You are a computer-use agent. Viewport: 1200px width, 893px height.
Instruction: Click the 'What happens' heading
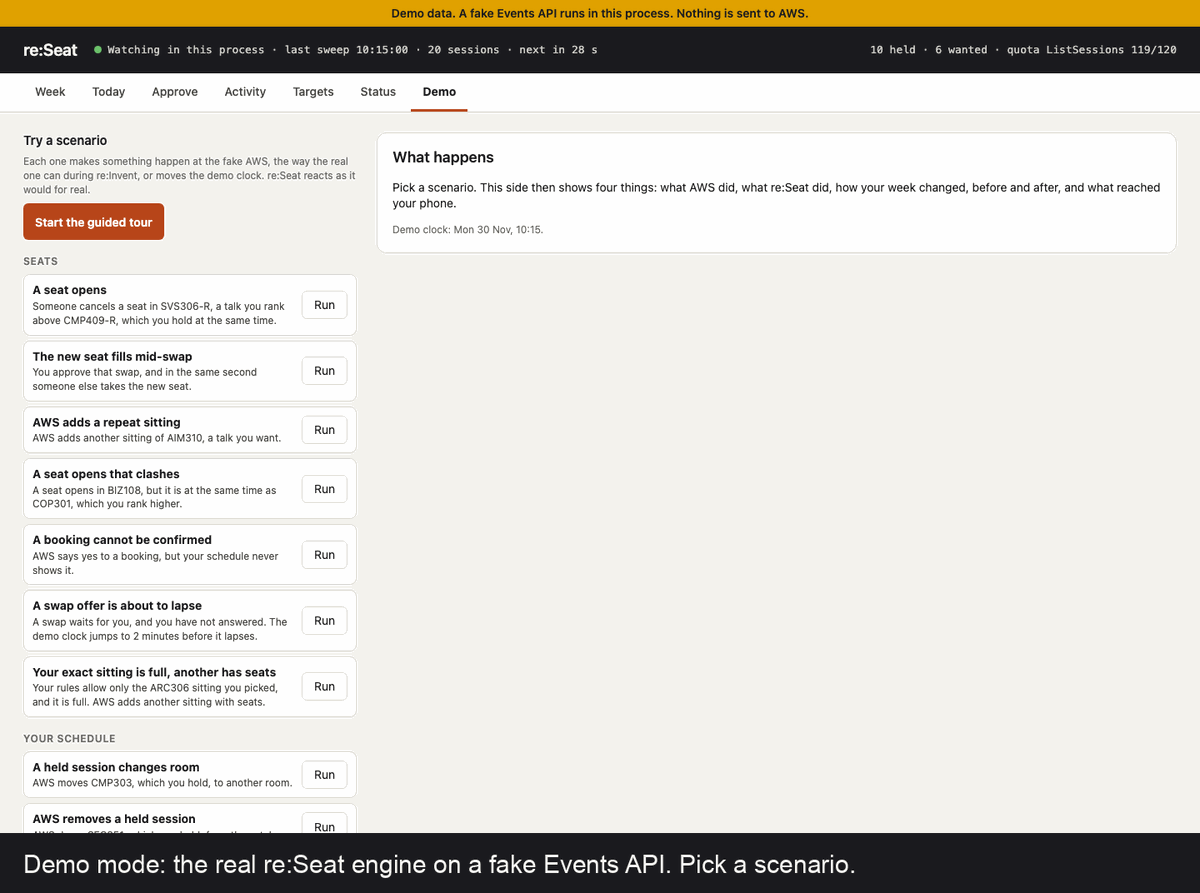pyautogui.click(x=443, y=157)
